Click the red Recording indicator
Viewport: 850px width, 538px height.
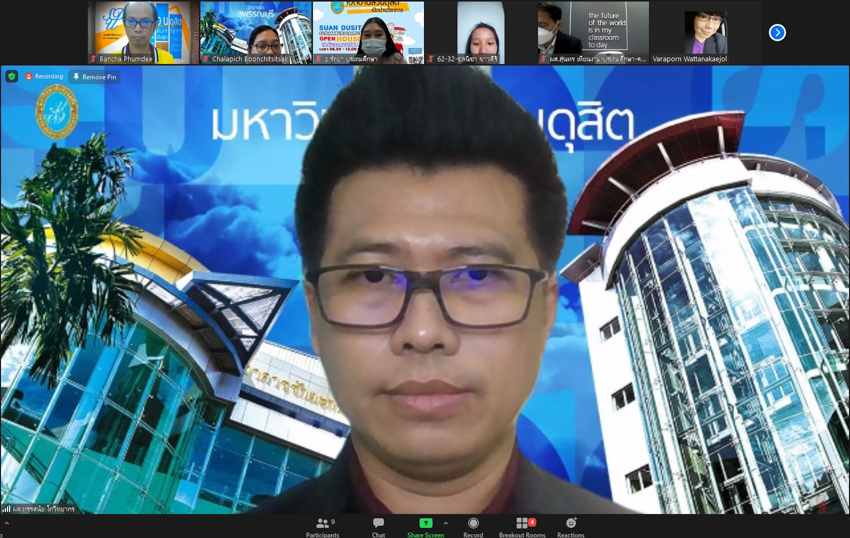[x=44, y=76]
